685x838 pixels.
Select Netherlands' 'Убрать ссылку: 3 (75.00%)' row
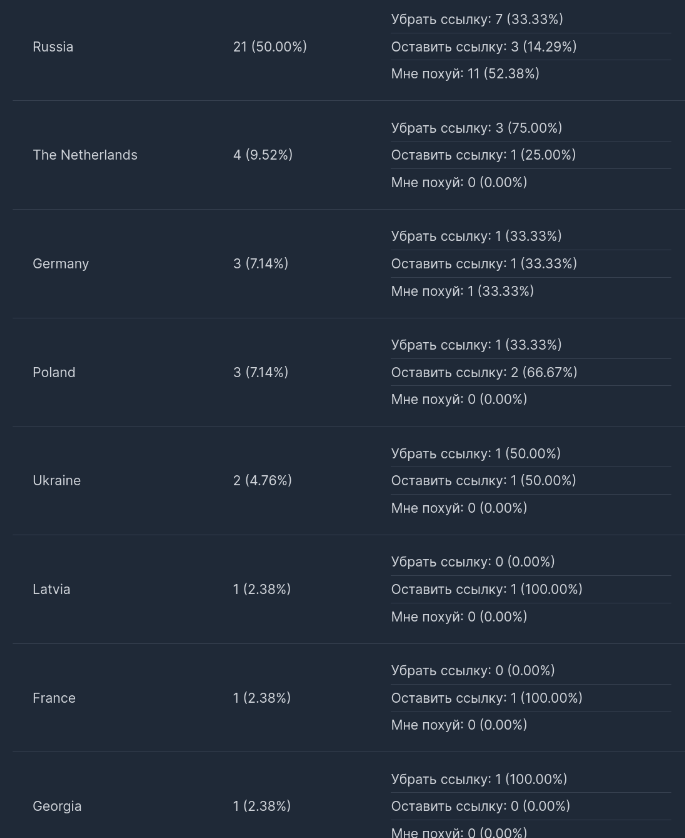pos(477,128)
